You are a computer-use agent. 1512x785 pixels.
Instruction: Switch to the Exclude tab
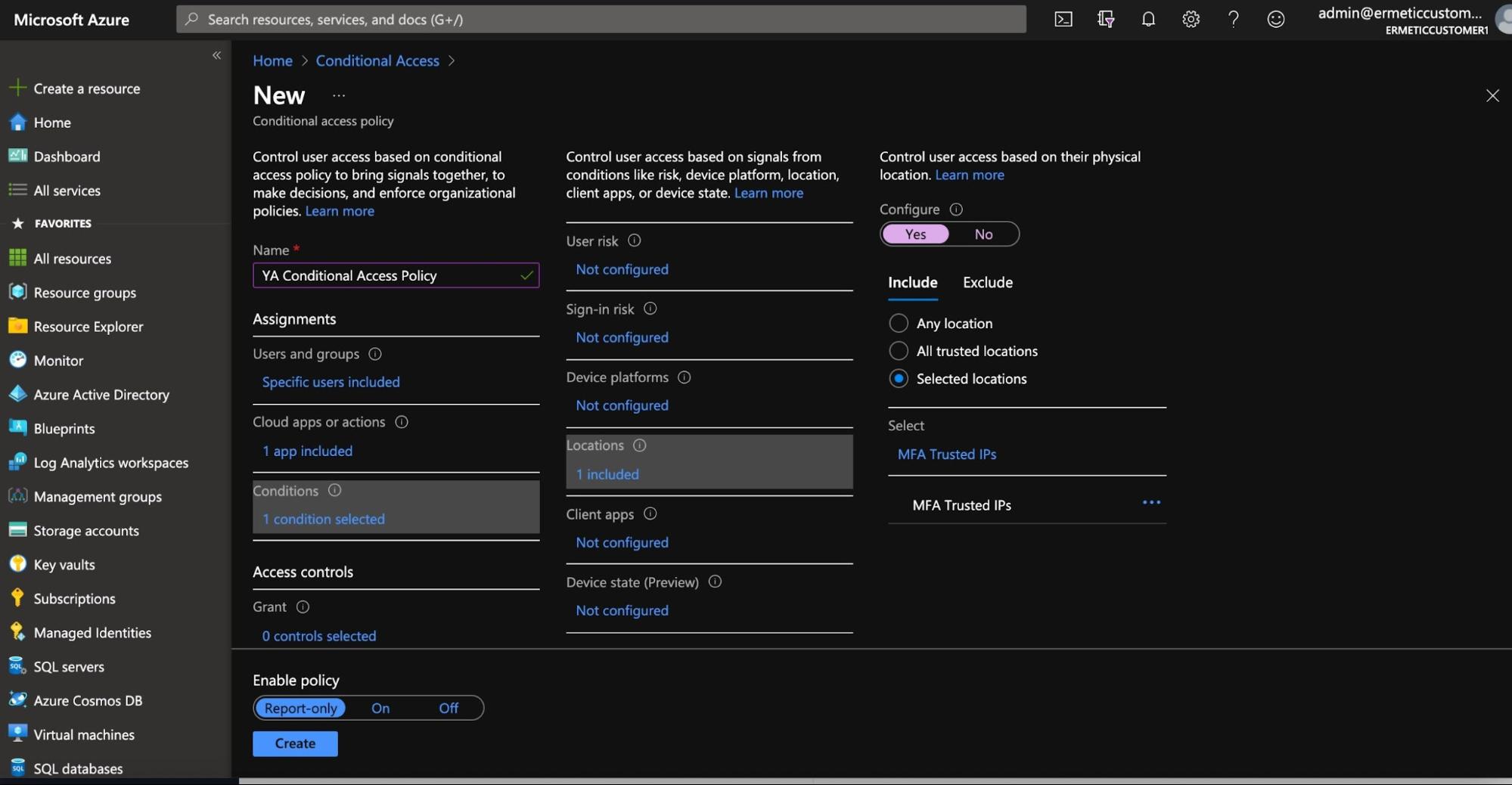tap(988, 283)
